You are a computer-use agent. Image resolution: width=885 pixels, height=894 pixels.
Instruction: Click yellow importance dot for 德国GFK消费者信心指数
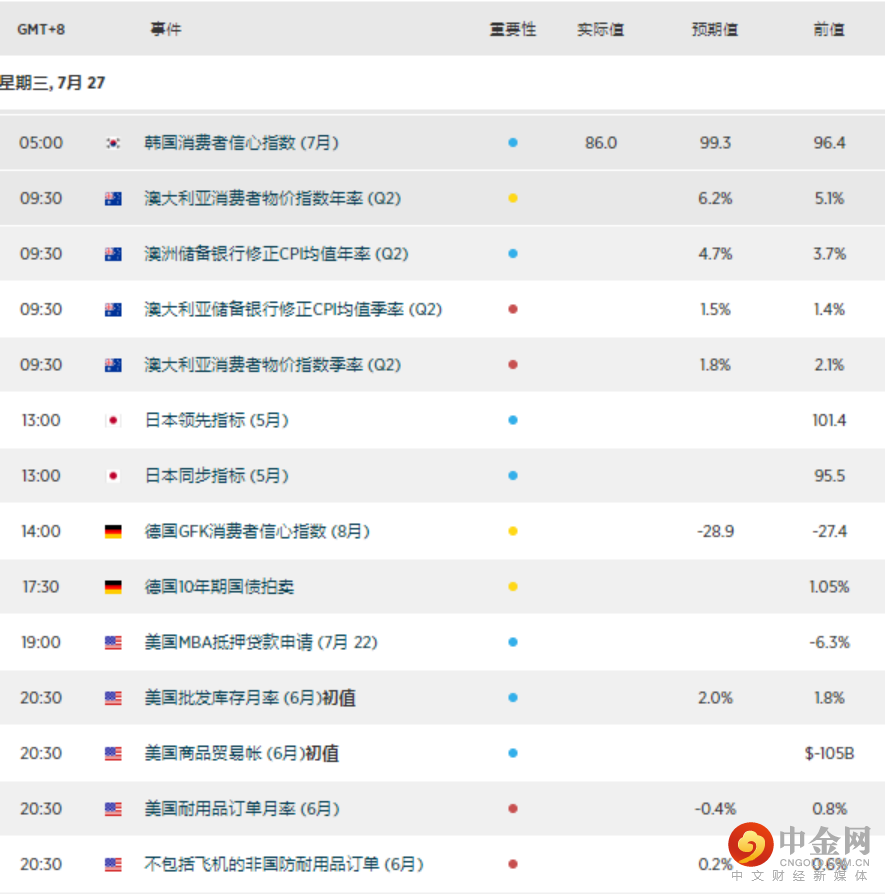(x=513, y=531)
